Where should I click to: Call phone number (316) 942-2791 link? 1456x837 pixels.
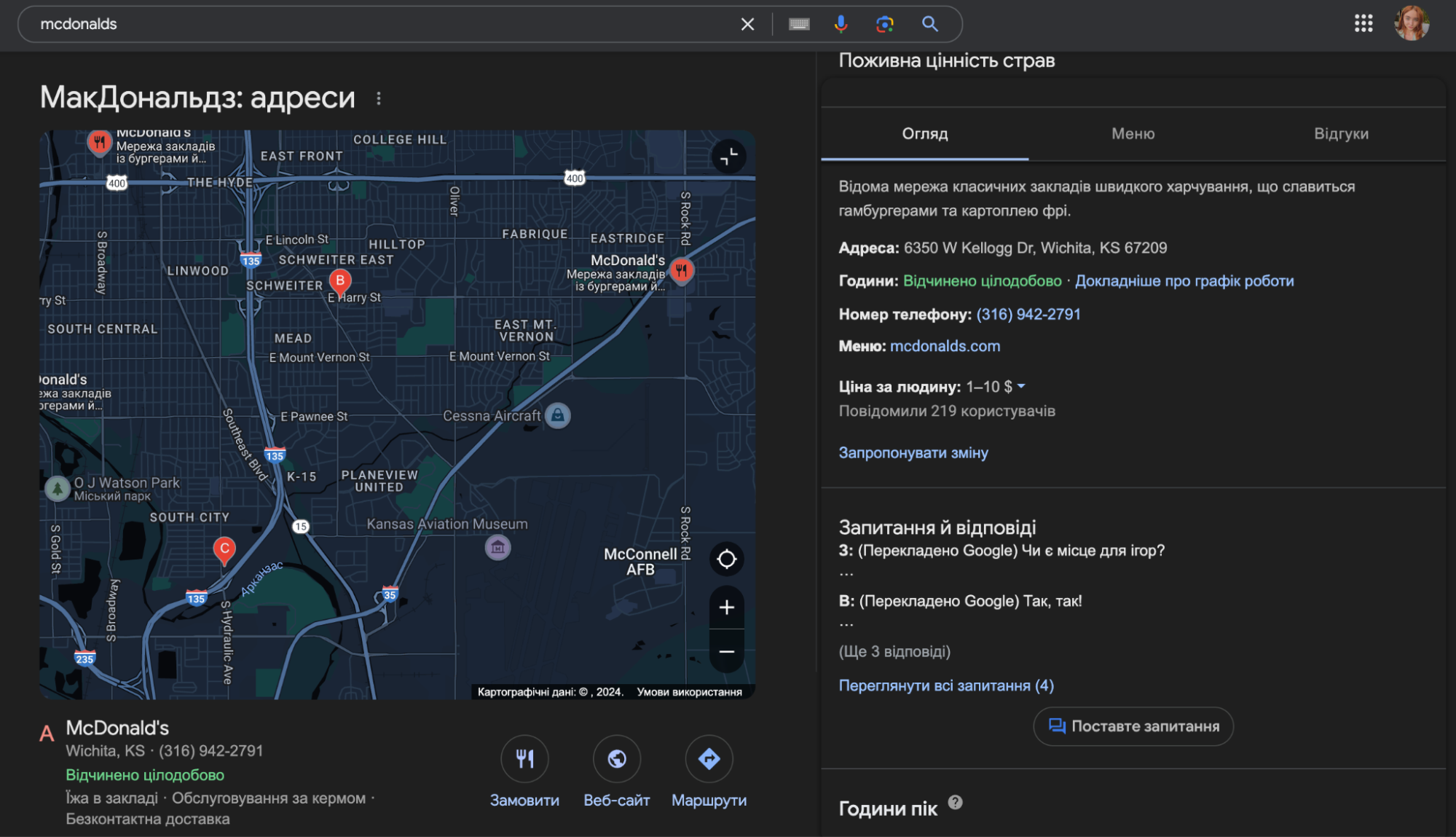tap(1028, 314)
